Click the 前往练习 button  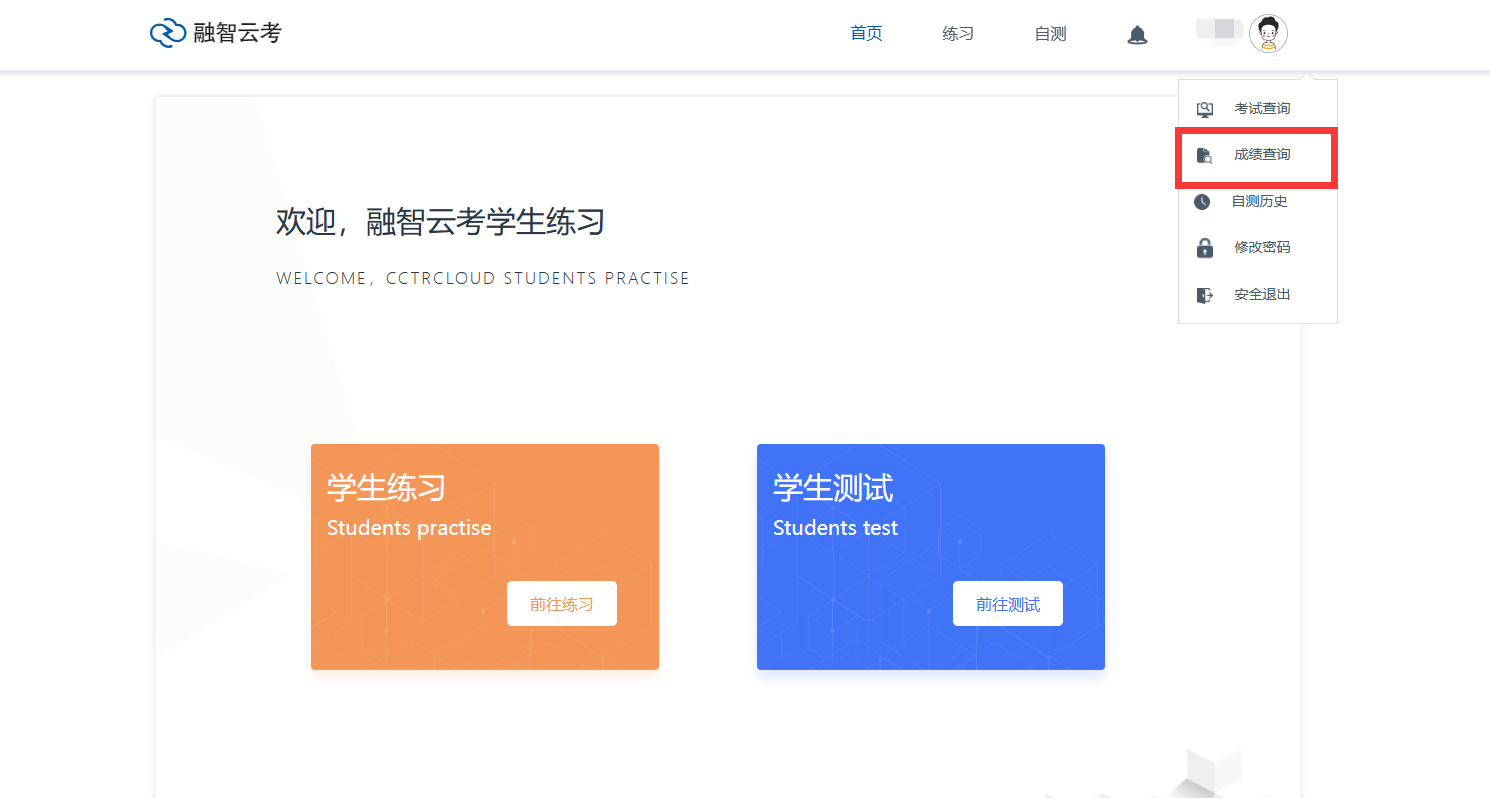(x=562, y=604)
